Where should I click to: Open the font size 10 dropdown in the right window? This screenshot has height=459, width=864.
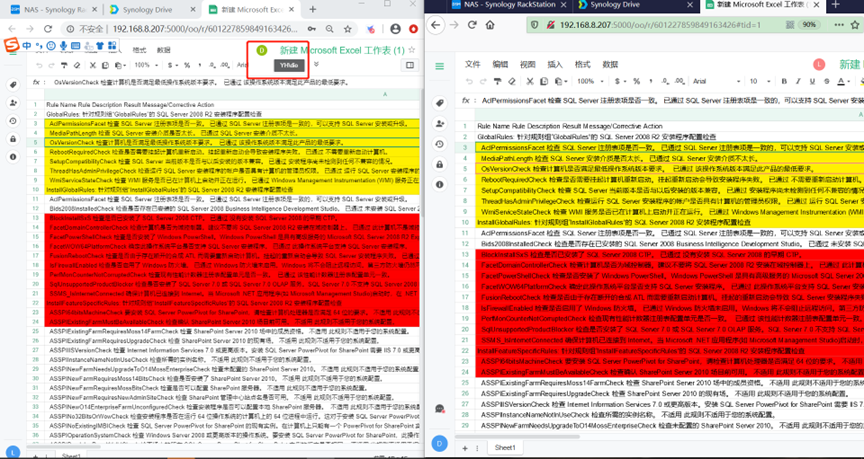click(x=758, y=82)
